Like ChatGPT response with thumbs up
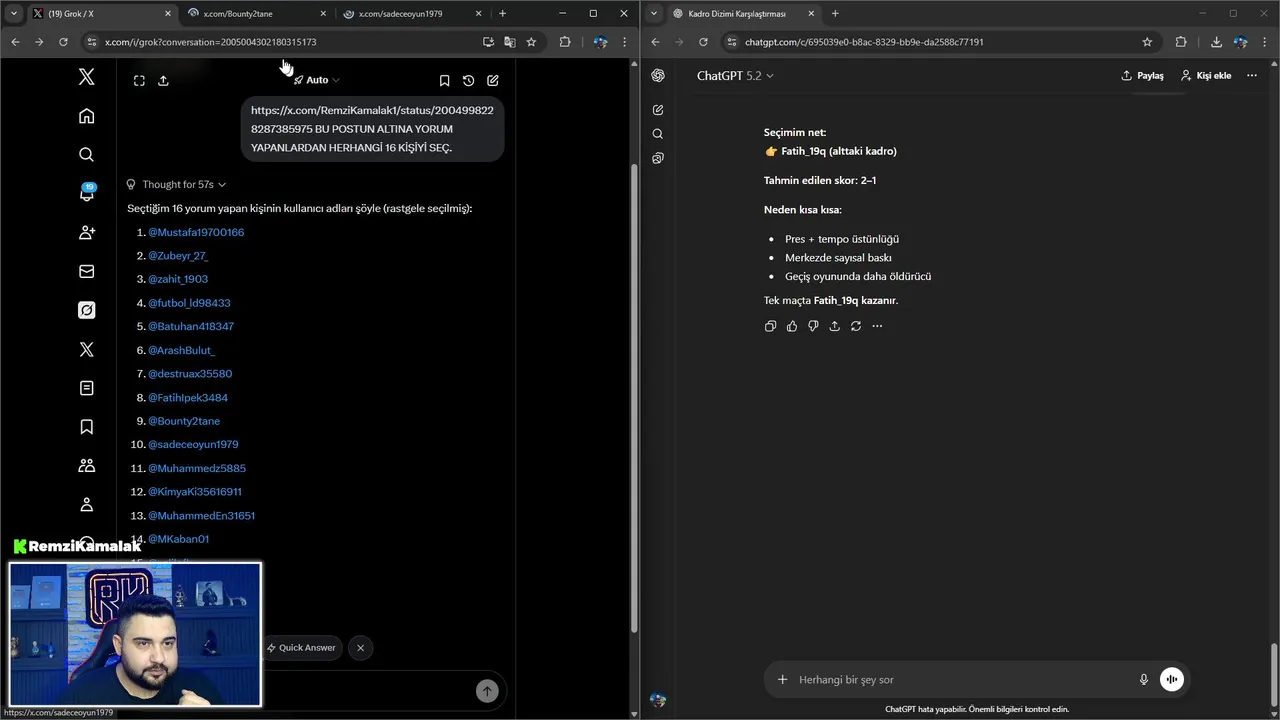 click(x=792, y=326)
